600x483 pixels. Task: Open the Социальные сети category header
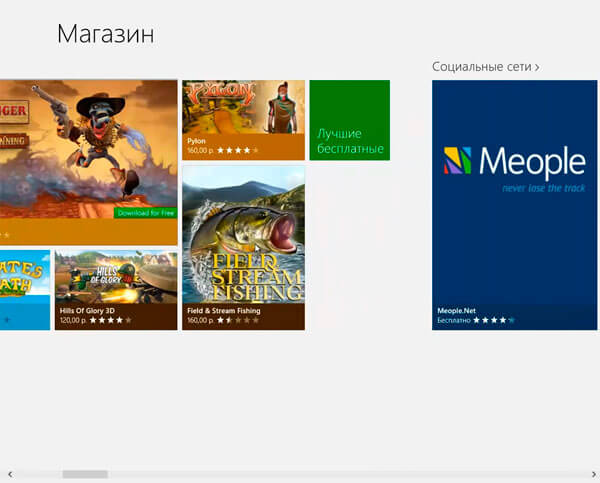486,67
